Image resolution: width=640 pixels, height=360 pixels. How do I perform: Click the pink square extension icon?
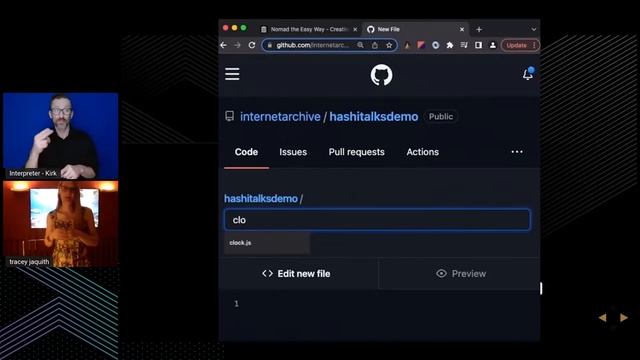point(421,45)
